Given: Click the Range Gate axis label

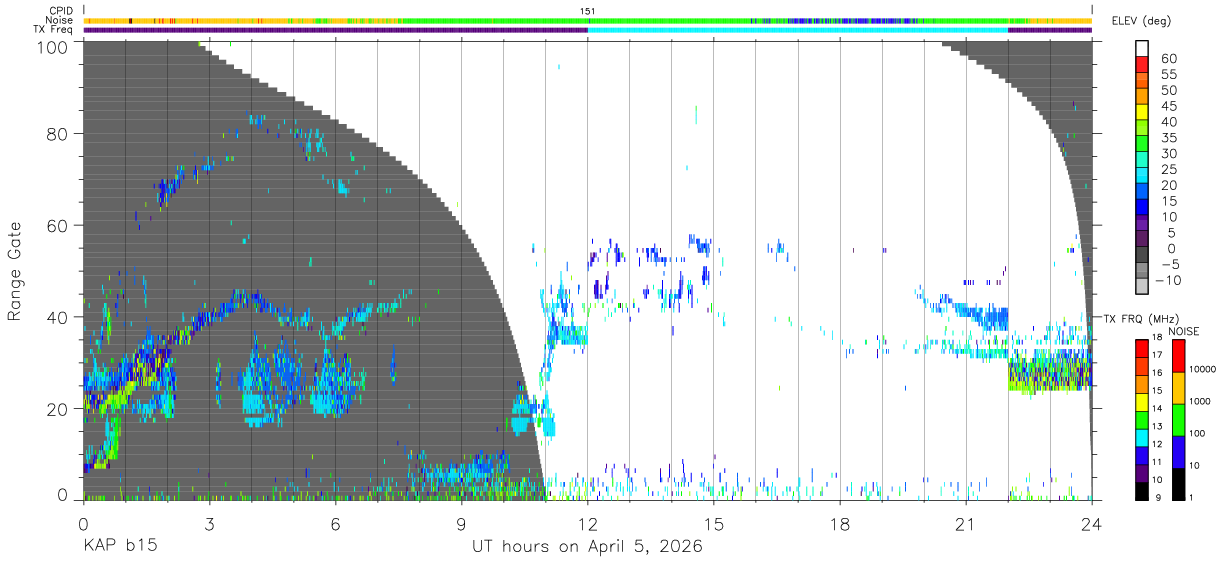Looking at the screenshot, I should [x=16, y=272].
